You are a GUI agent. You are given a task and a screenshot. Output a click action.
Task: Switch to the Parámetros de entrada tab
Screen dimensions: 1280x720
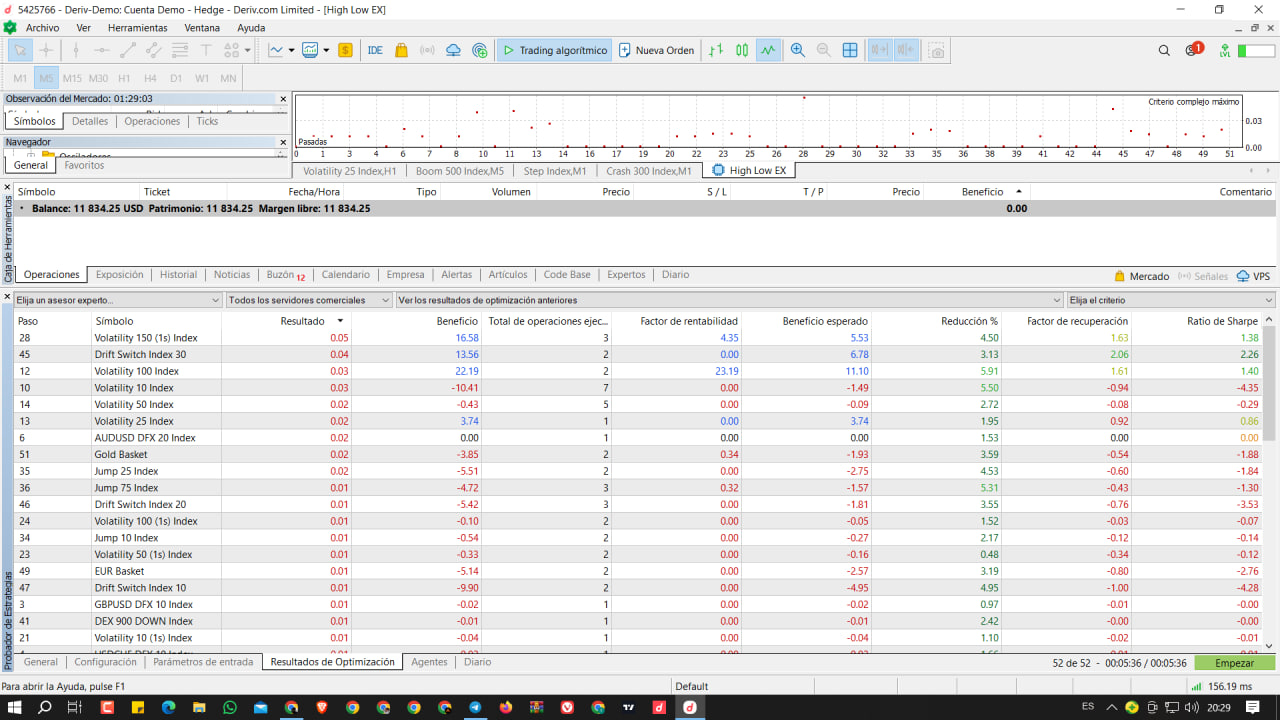(203, 662)
